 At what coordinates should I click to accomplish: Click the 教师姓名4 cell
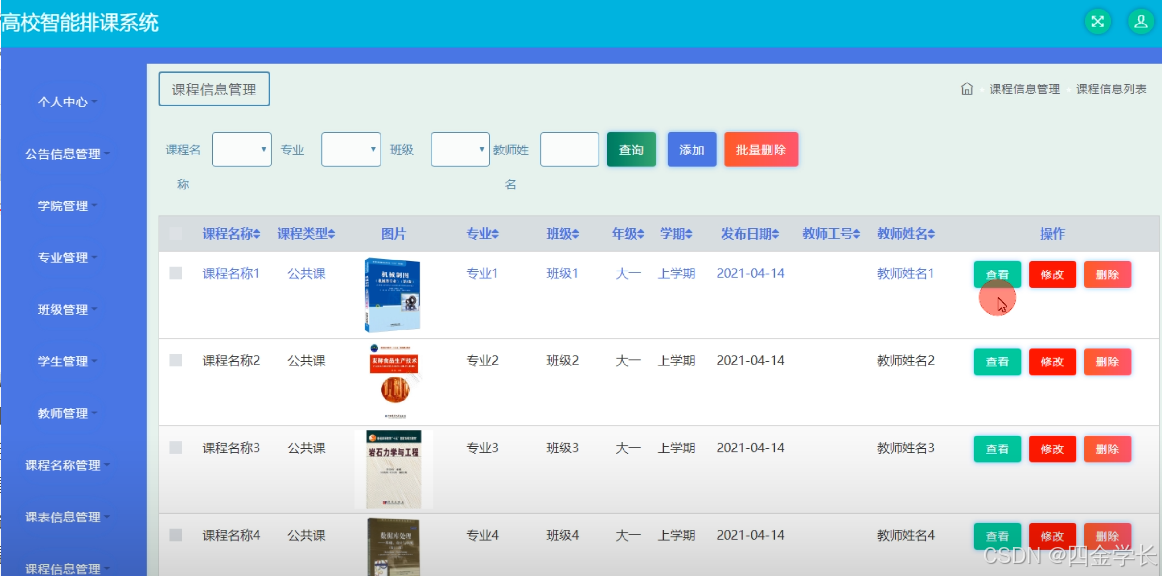(x=906, y=535)
